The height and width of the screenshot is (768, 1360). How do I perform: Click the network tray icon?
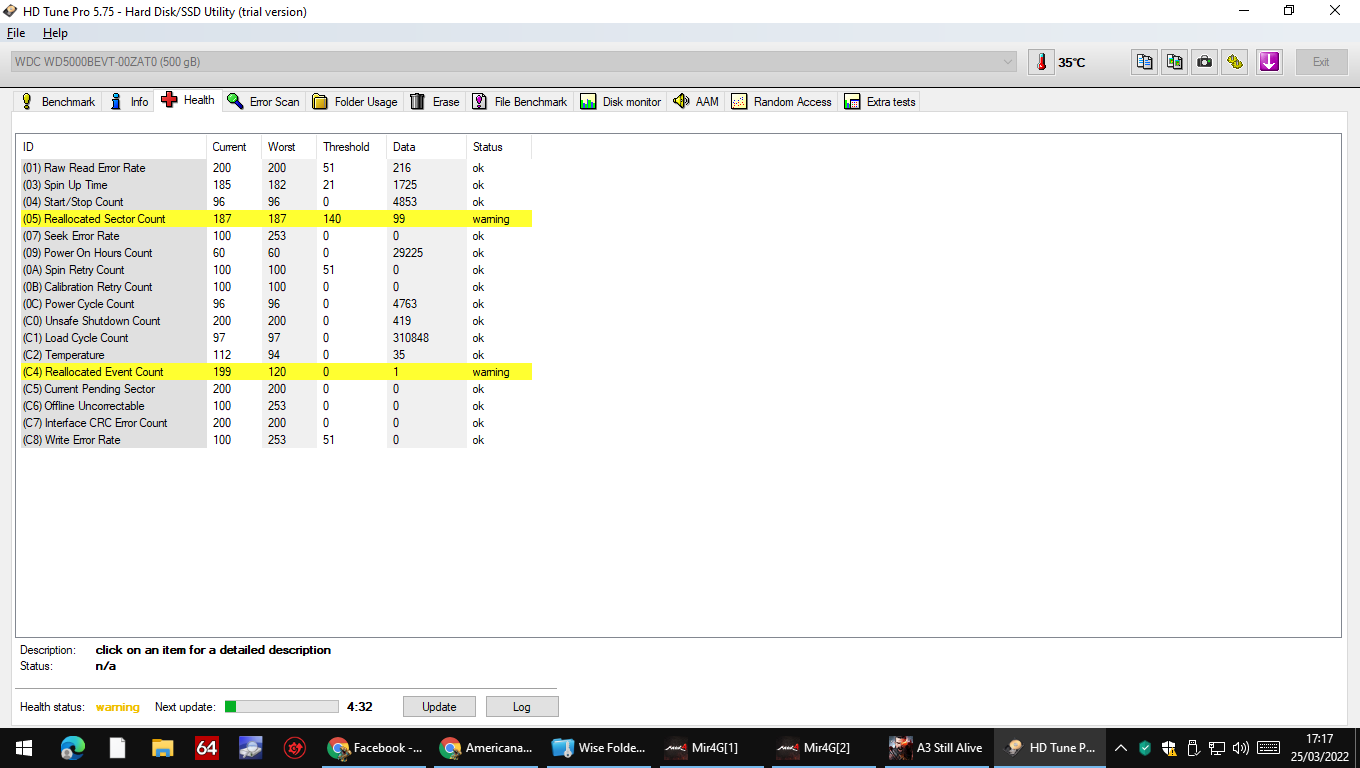[1217, 747]
